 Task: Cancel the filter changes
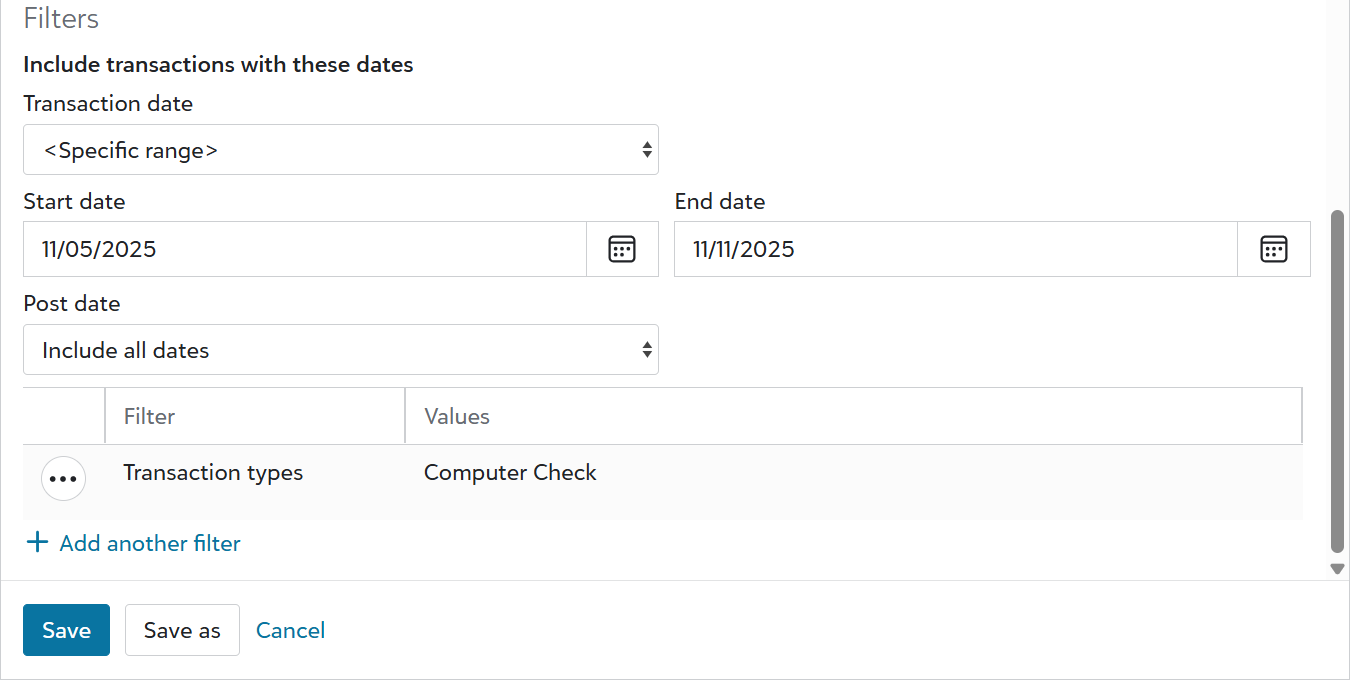(290, 629)
